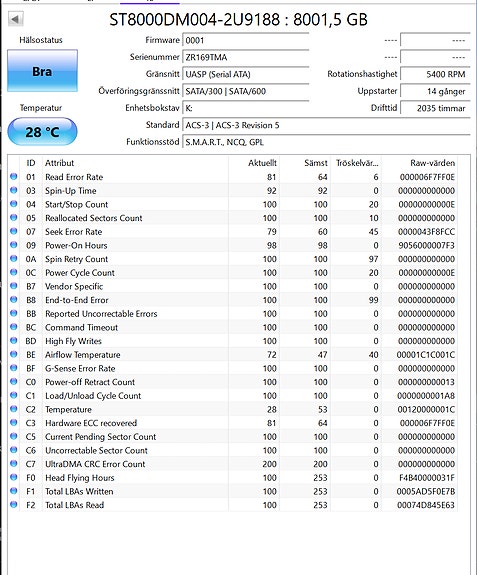The image size is (477, 575).
Task: Click the Firmware field showing 0001
Action: (246, 40)
